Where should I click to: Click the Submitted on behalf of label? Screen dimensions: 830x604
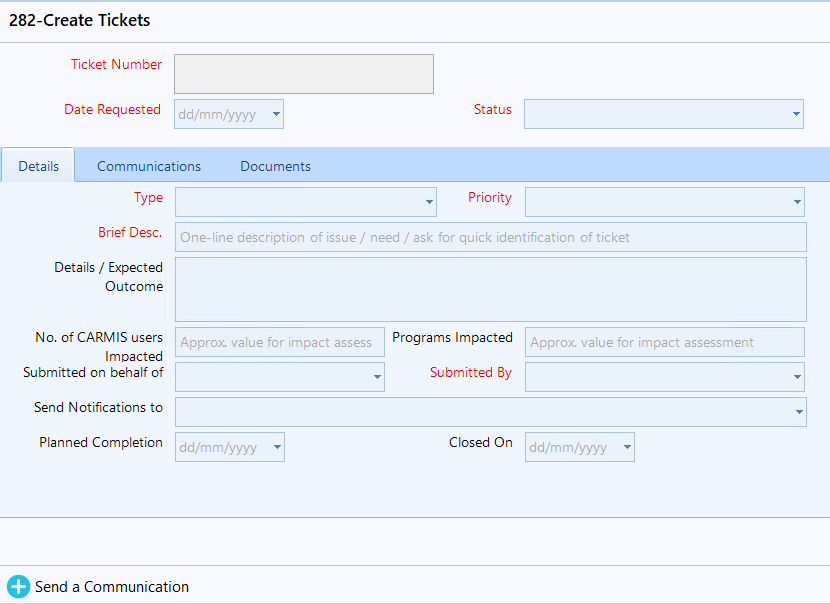pos(93,372)
